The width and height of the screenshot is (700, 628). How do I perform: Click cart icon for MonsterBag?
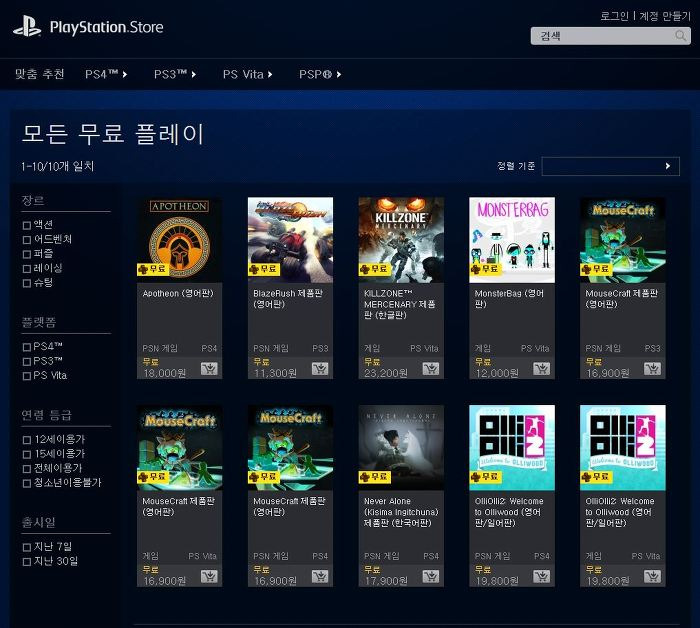click(x=541, y=369)
